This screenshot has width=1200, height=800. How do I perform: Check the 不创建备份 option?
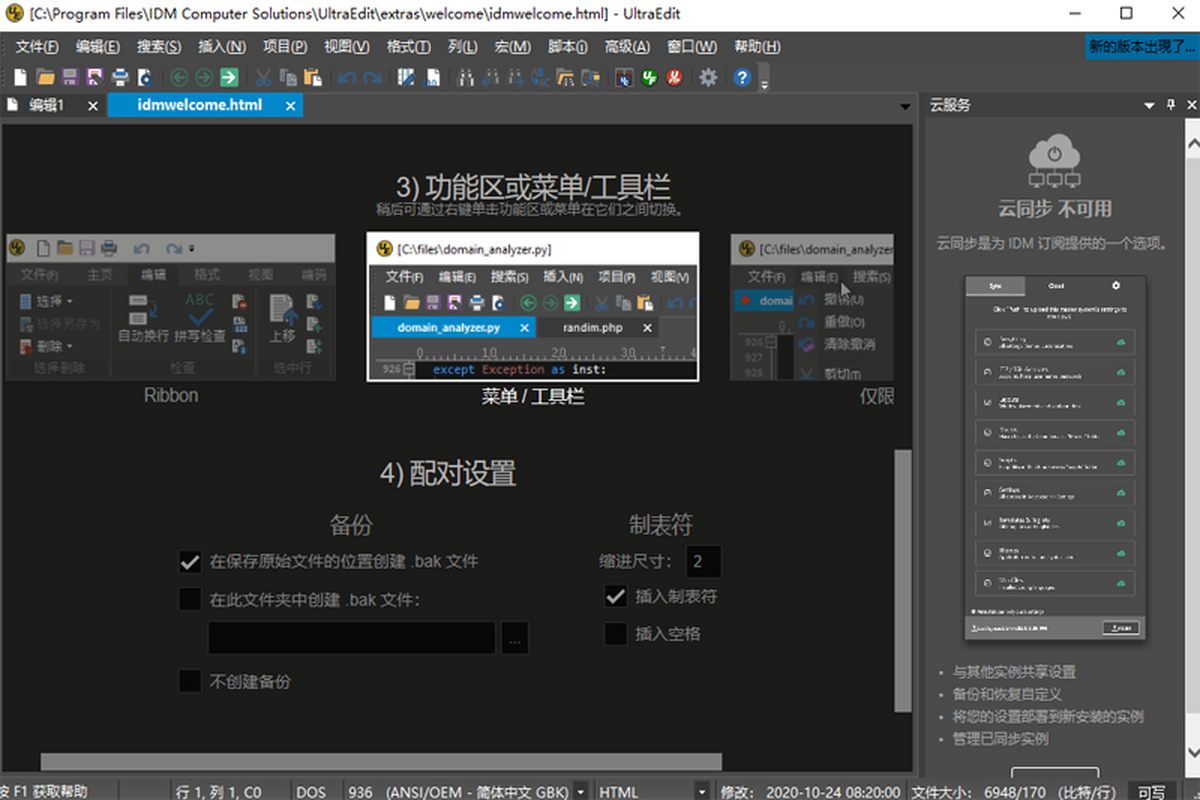point(190,681)
